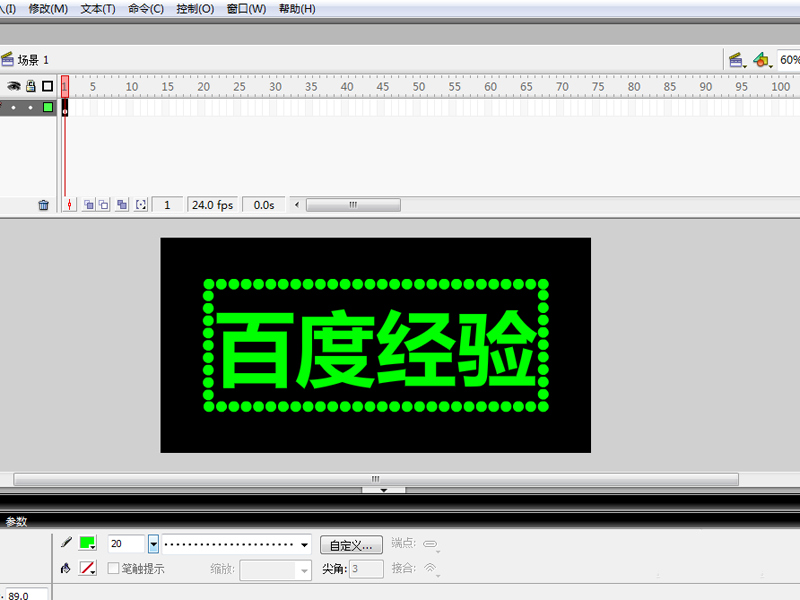Click the 24.0 fps frame rate field
This screenshot has height=600, width=800.
212,205
